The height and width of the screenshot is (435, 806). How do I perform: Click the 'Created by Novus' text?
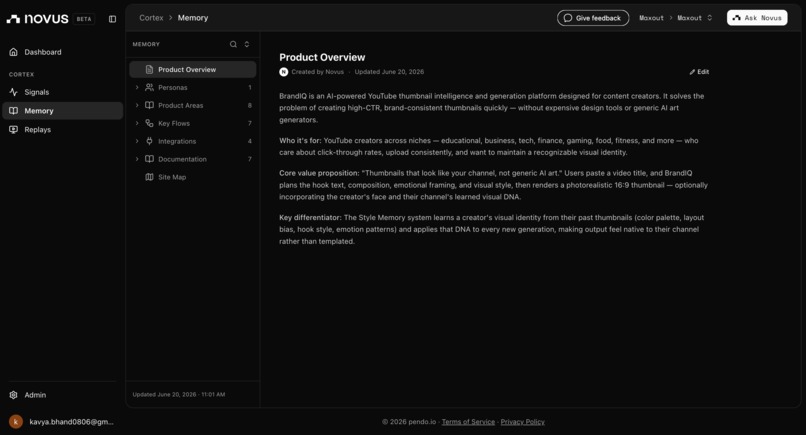[x=317, y=72]
